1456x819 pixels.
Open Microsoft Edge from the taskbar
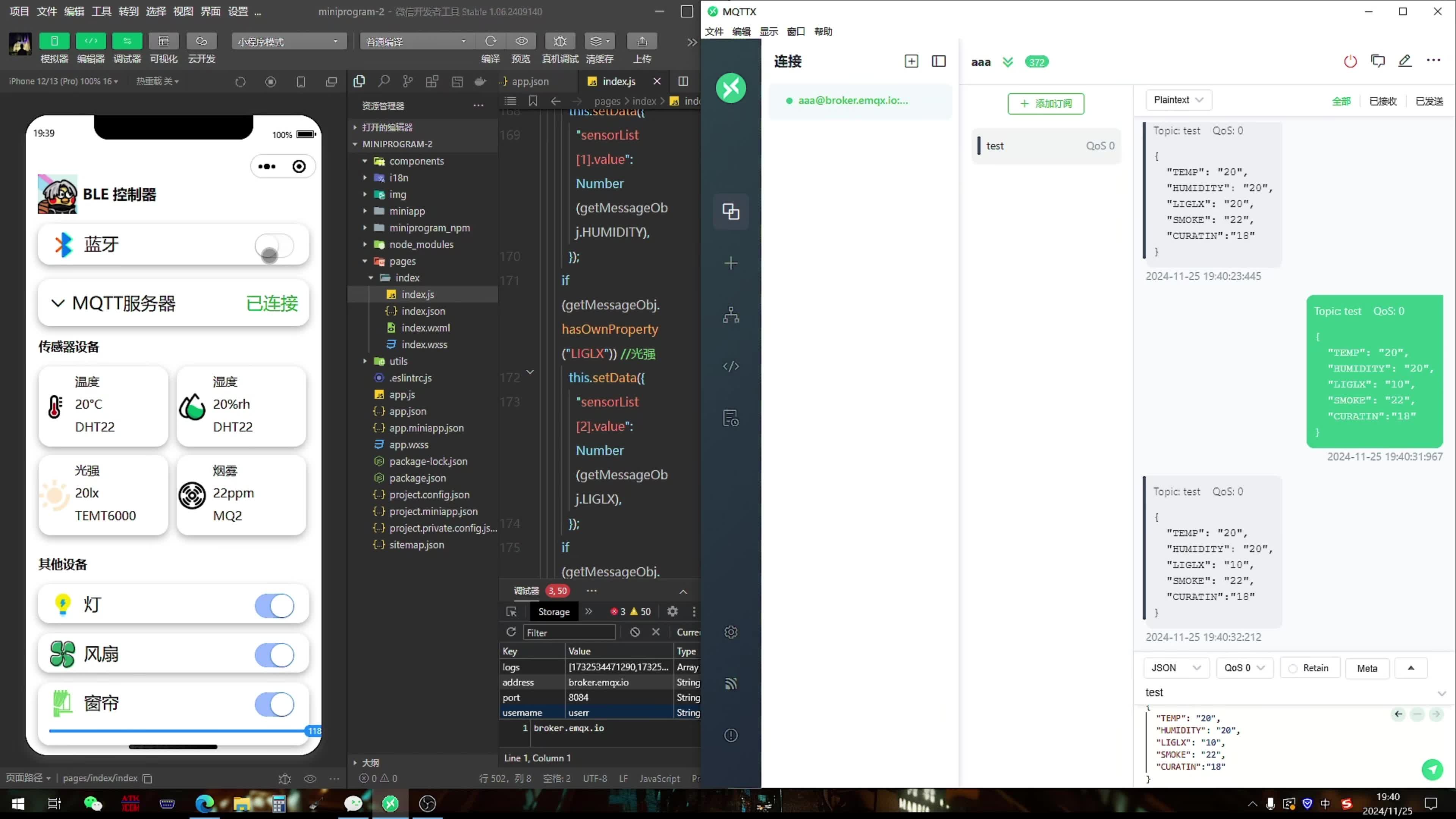point(205,803)
